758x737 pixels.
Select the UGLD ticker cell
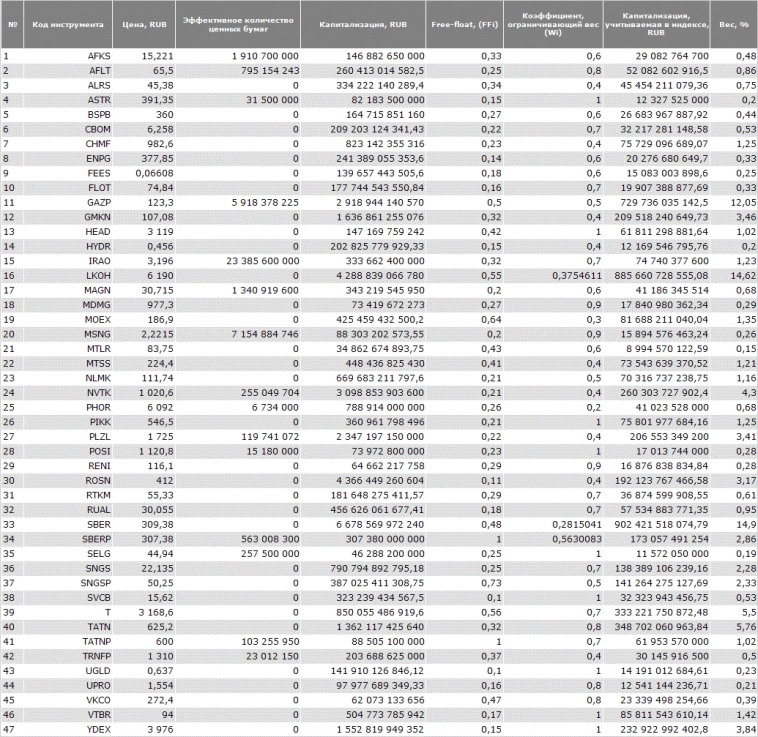pos(68,671)
